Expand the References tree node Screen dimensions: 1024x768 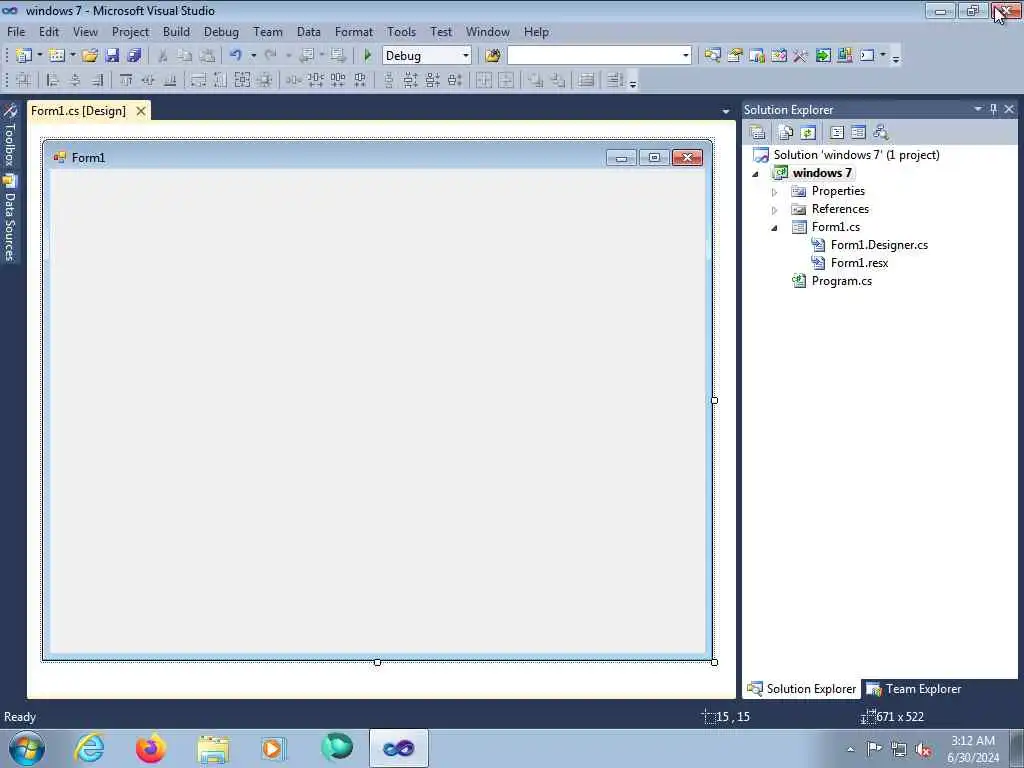point(775,210)
